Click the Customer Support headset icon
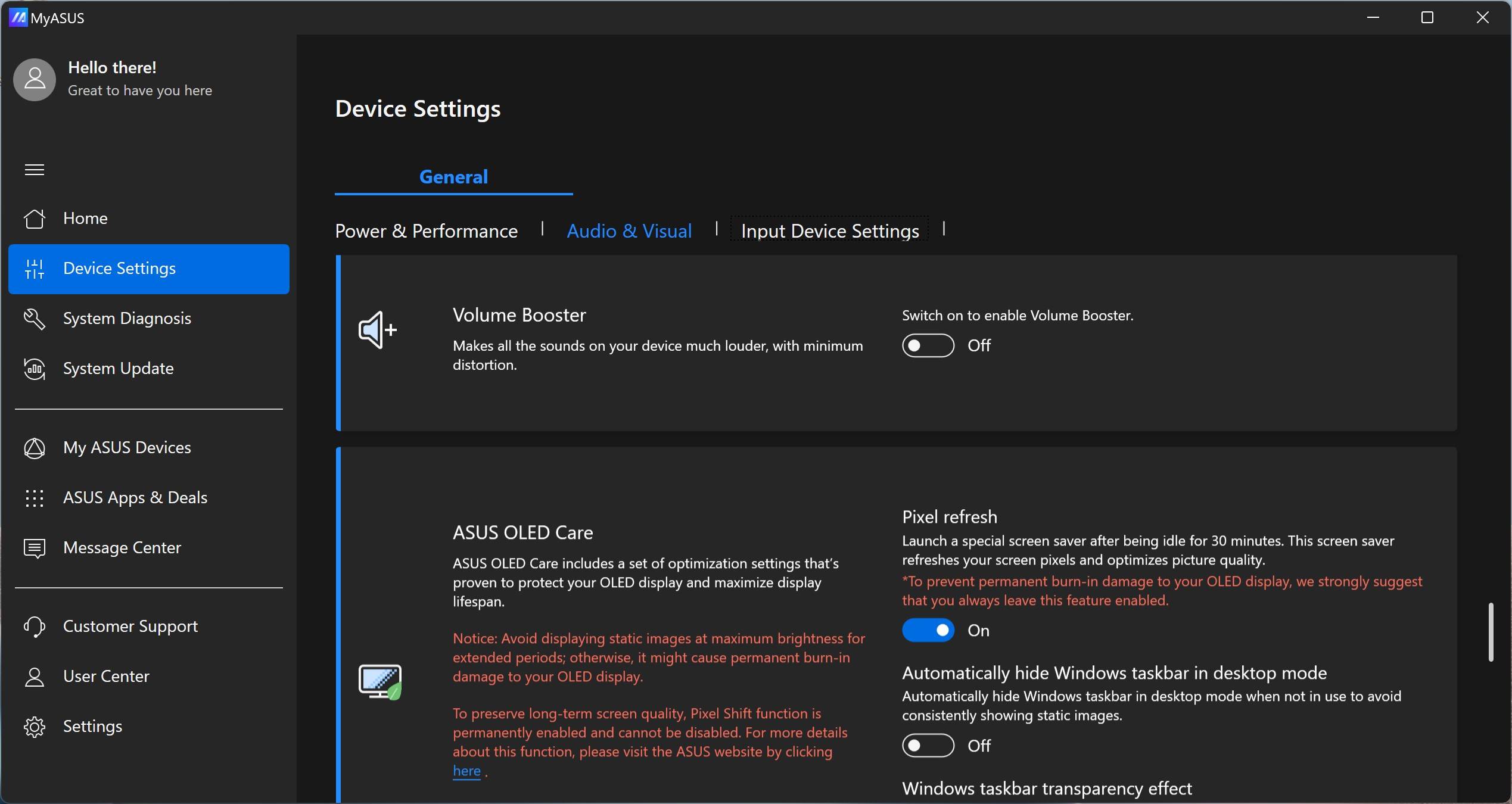 (x=35, y=627)
